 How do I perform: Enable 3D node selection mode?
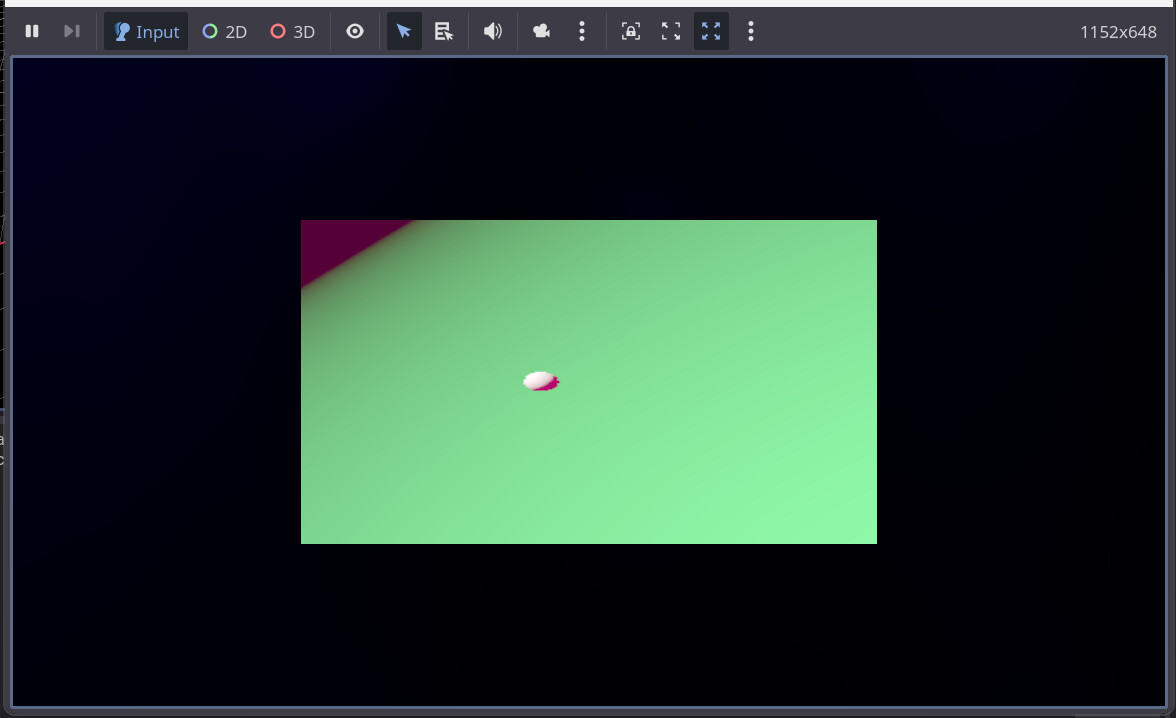pyautogui.click(x=293, y=31)
